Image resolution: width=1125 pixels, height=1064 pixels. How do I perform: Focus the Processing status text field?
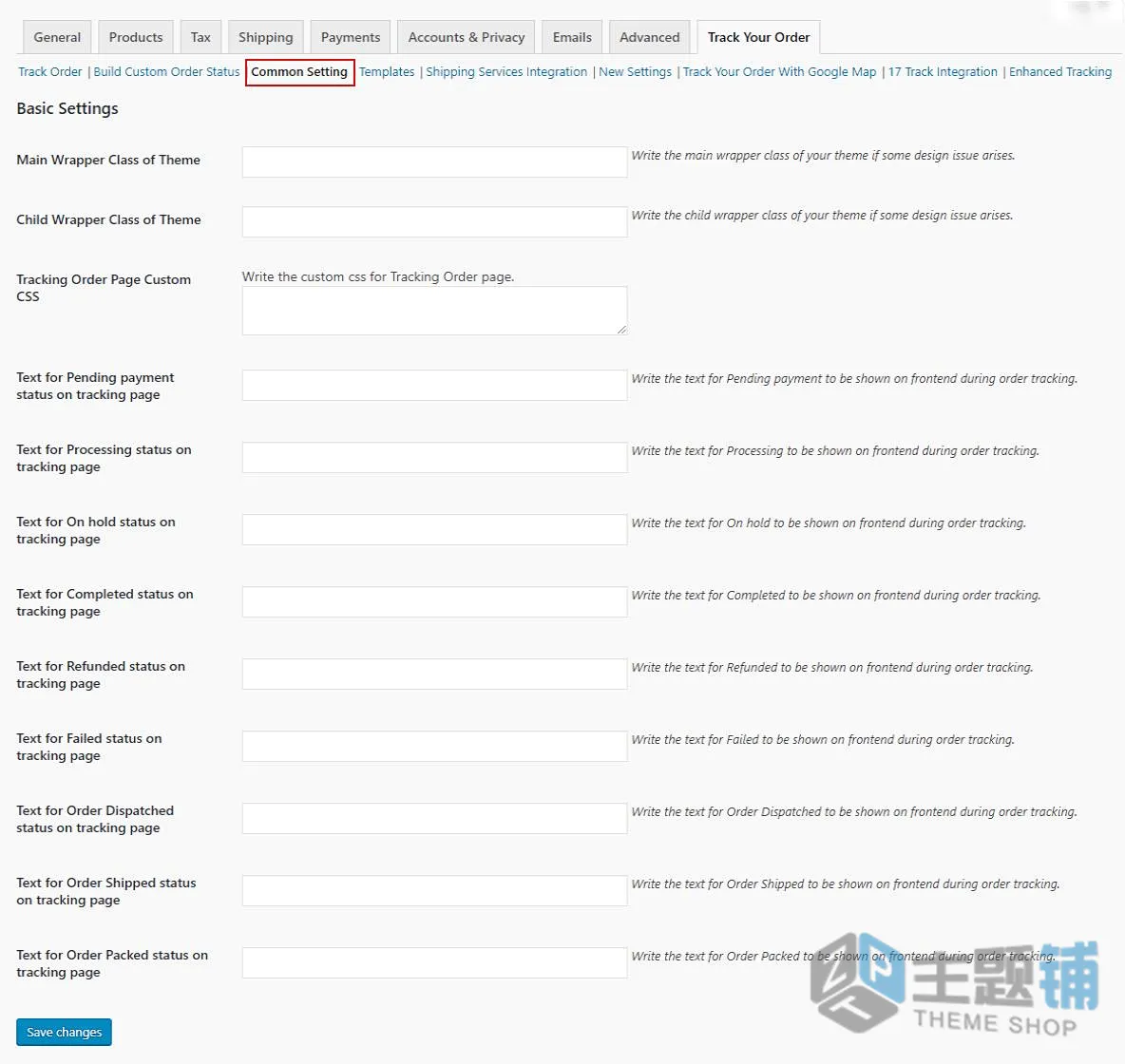(435, 458)
